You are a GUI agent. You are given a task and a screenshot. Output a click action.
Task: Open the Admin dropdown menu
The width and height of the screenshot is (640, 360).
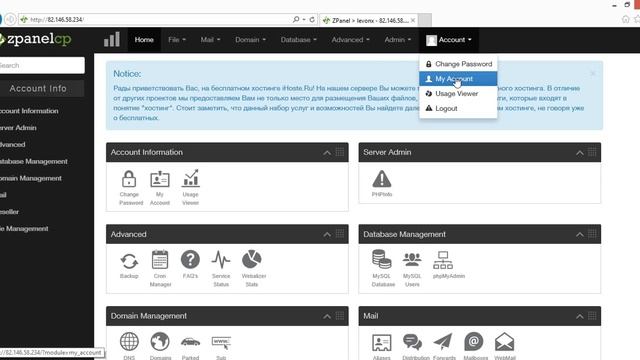[x=398, y=40]
